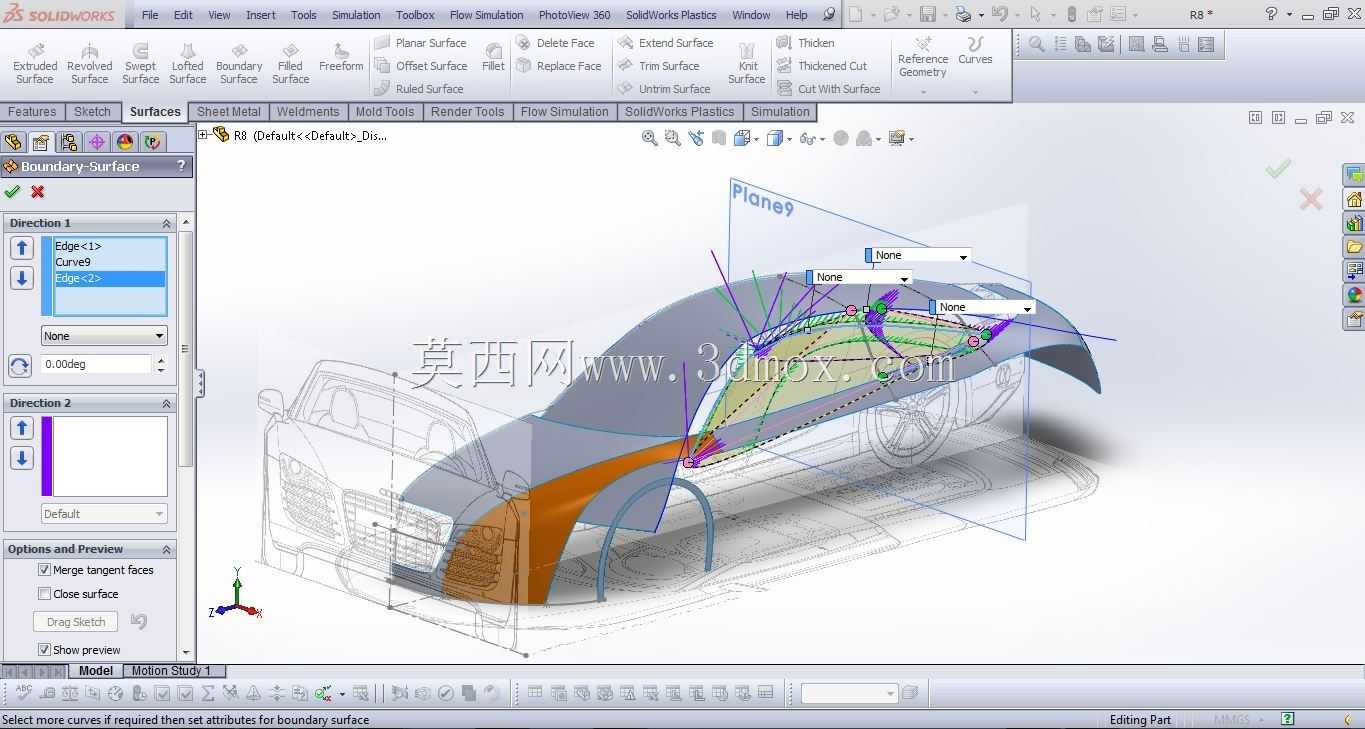The height and width of the screenshot is (729, 1365).
Task: Select the Cut With Surface command
Action: [x=829, y=89]
